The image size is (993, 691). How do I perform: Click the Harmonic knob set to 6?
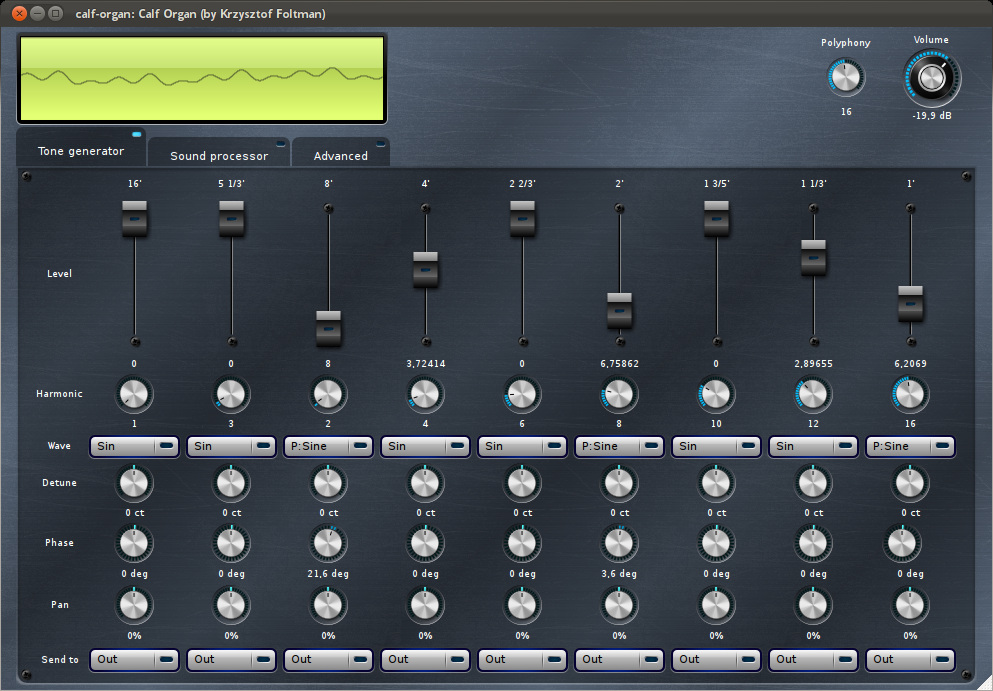point(522,394)
